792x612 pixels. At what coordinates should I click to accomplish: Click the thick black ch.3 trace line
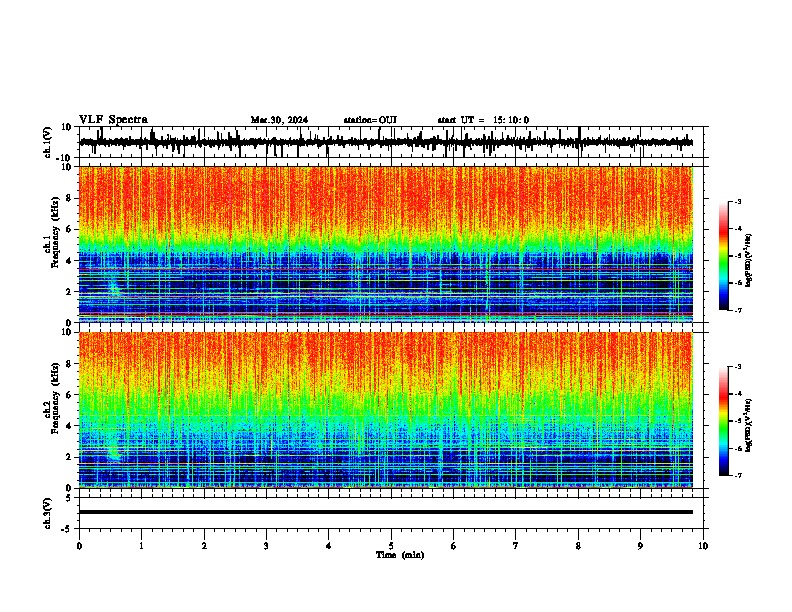click(385, 512)
